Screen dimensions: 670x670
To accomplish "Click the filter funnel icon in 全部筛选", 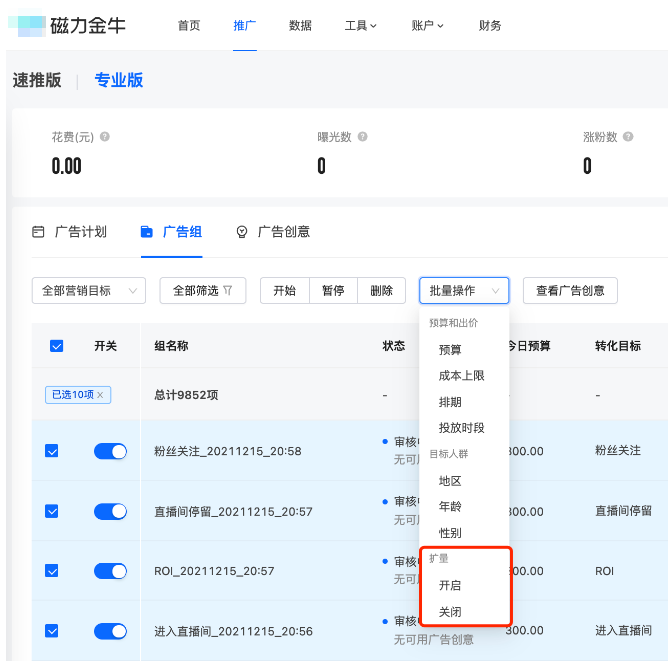I will [x=228, y=291].
